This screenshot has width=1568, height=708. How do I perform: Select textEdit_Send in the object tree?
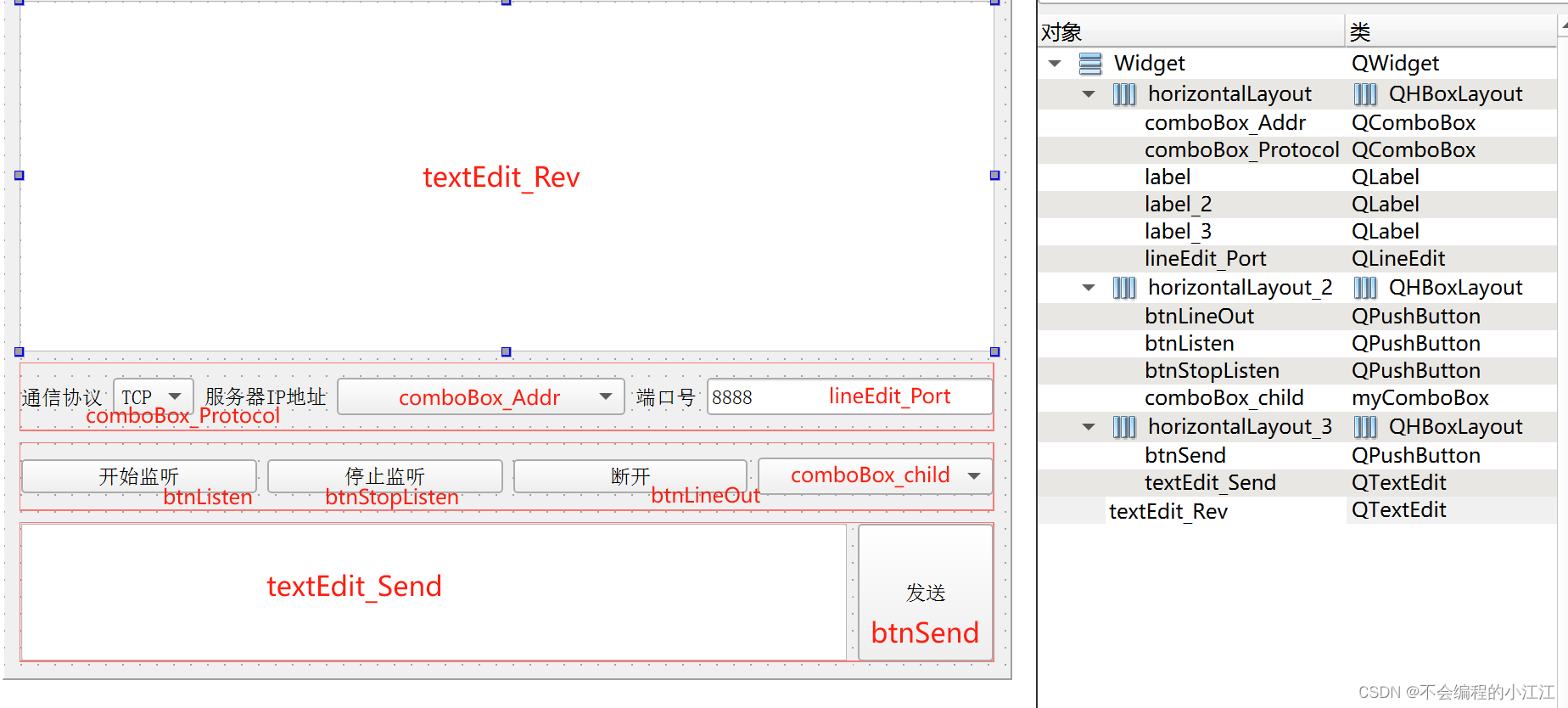coord(1210,483)
